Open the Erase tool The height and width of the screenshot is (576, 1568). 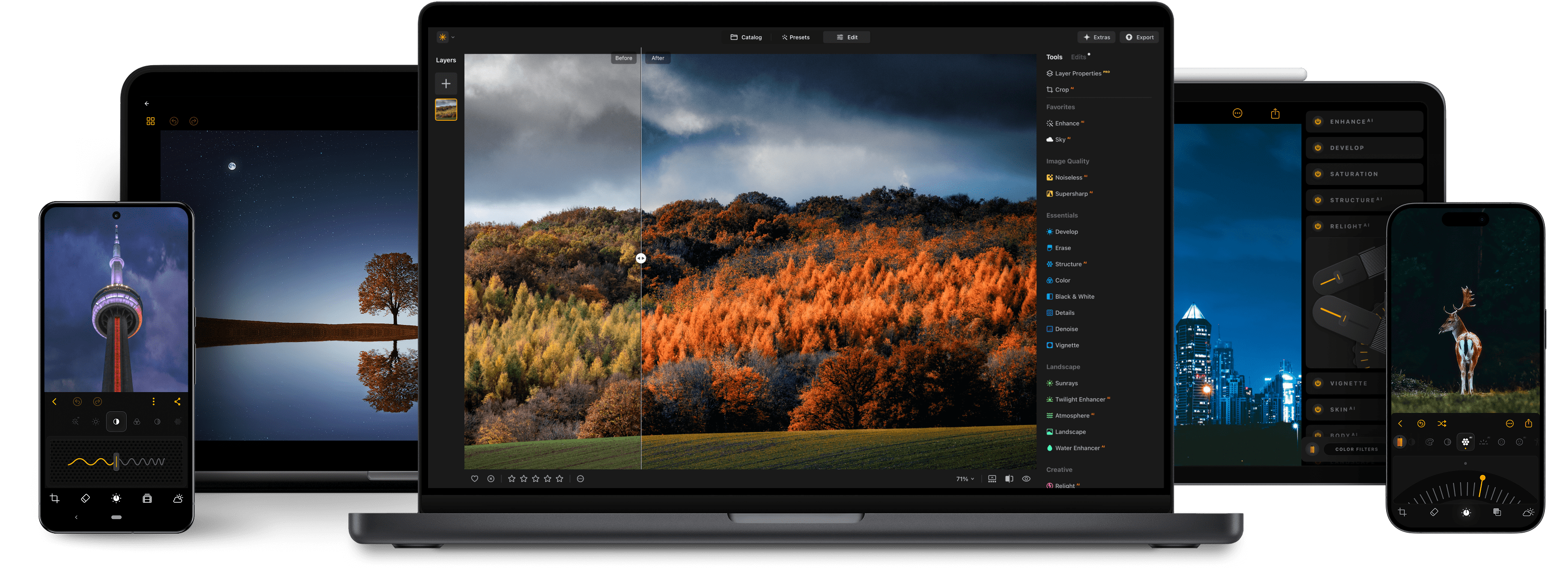tap(1062, 248)
